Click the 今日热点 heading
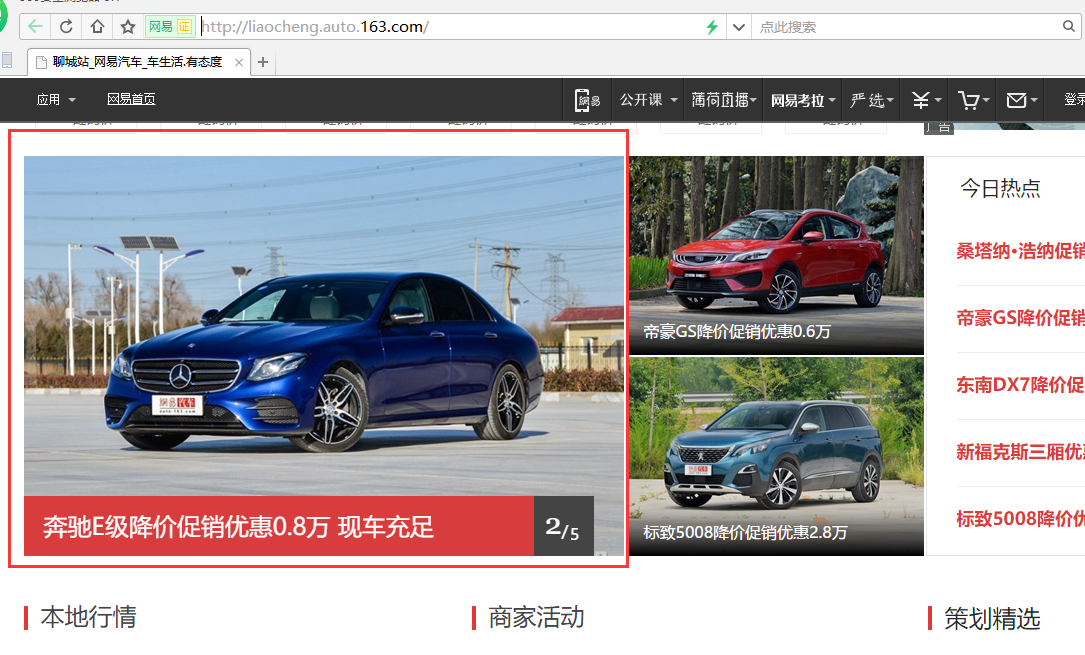 (1001, 188)
